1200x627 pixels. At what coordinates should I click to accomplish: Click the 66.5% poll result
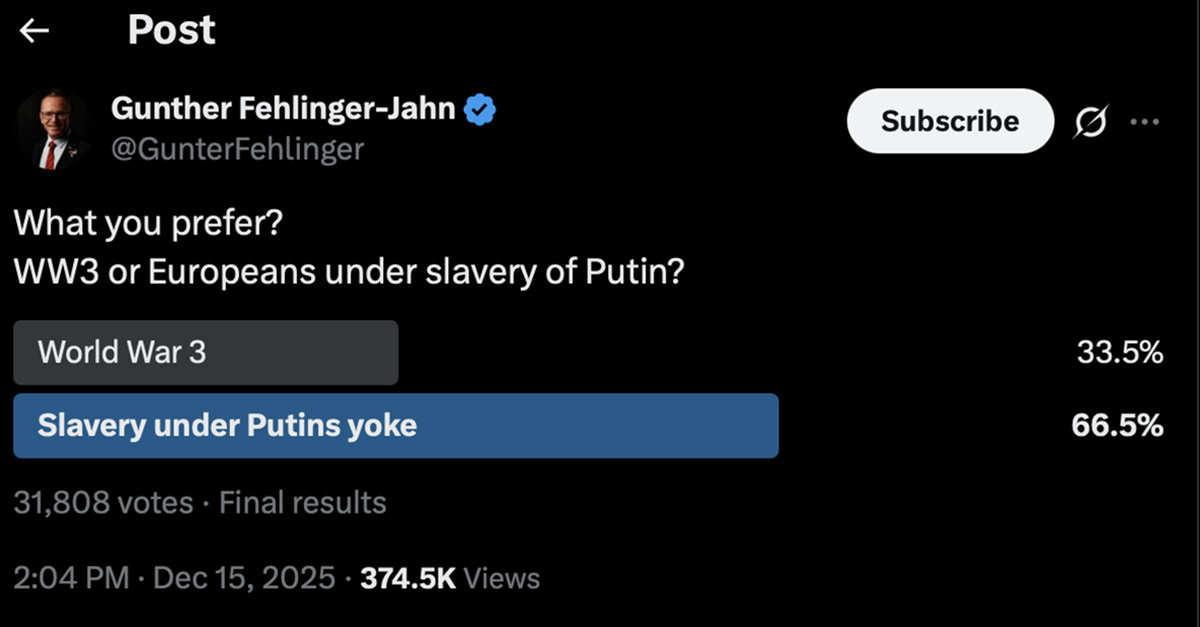[1117, 426]
